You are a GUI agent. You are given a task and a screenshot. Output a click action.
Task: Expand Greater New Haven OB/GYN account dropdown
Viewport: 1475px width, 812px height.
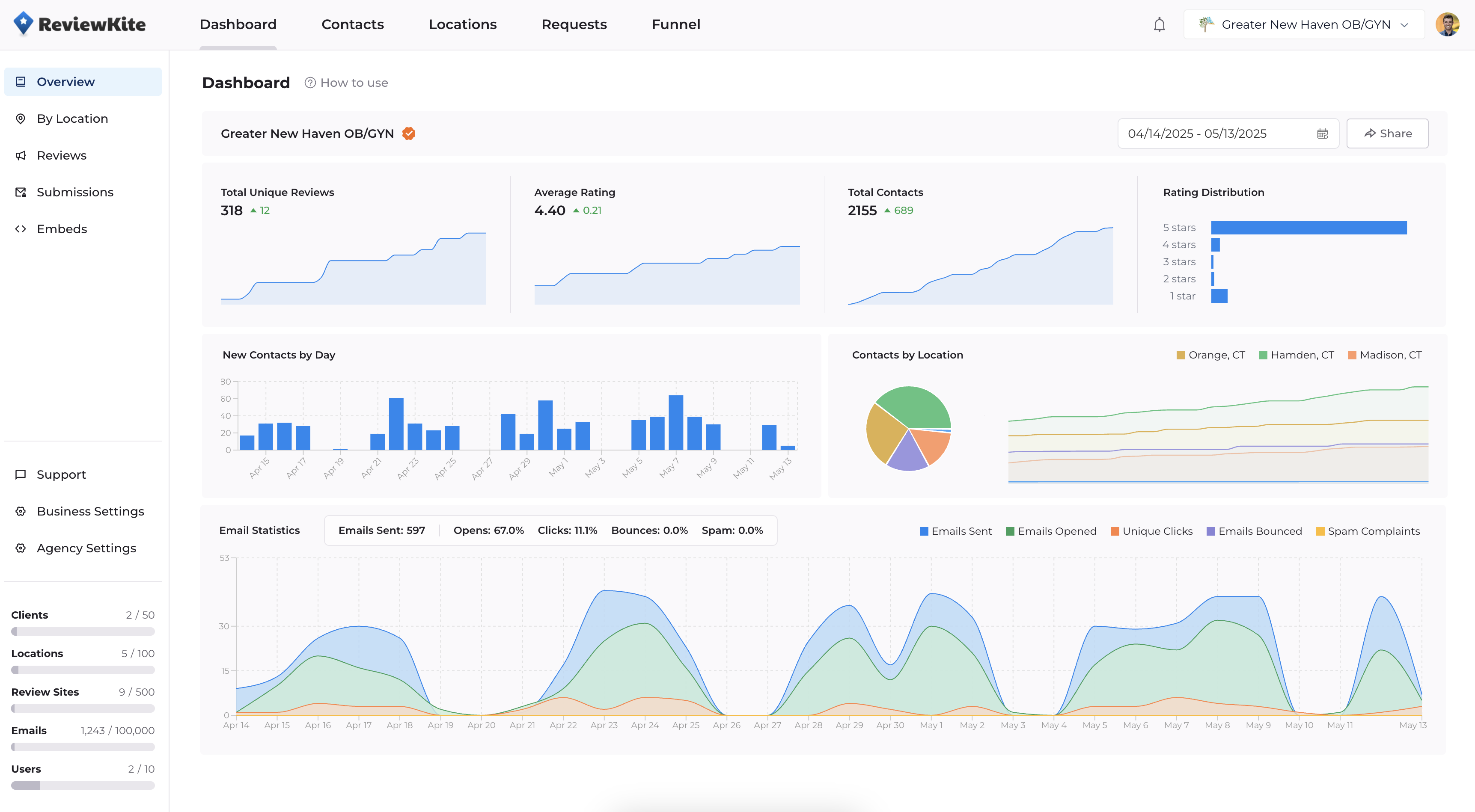point(1304,25)
